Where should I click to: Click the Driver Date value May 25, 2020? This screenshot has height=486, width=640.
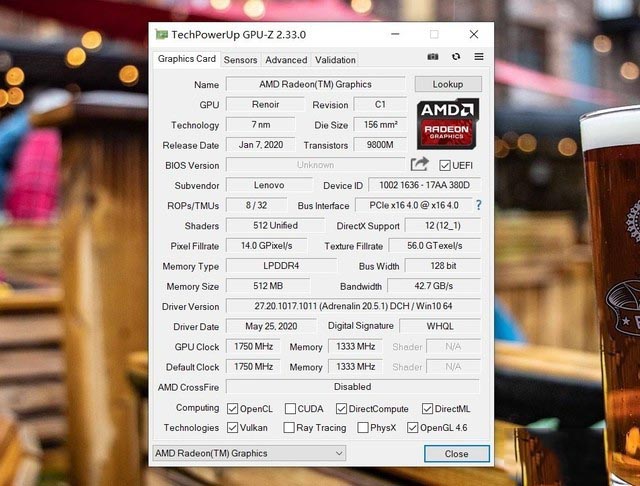pyautogui.click(x=271, y=326)
